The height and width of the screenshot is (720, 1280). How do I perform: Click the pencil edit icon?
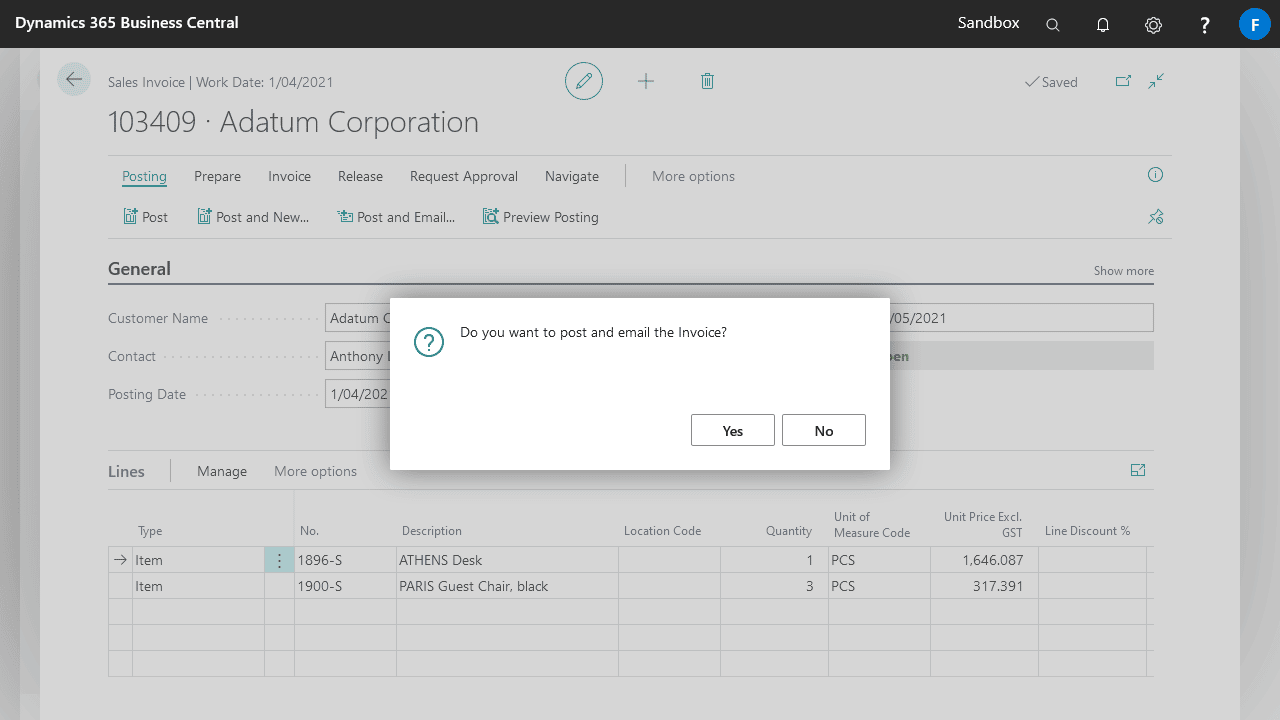pyautogui.click(x=584, y=81)
